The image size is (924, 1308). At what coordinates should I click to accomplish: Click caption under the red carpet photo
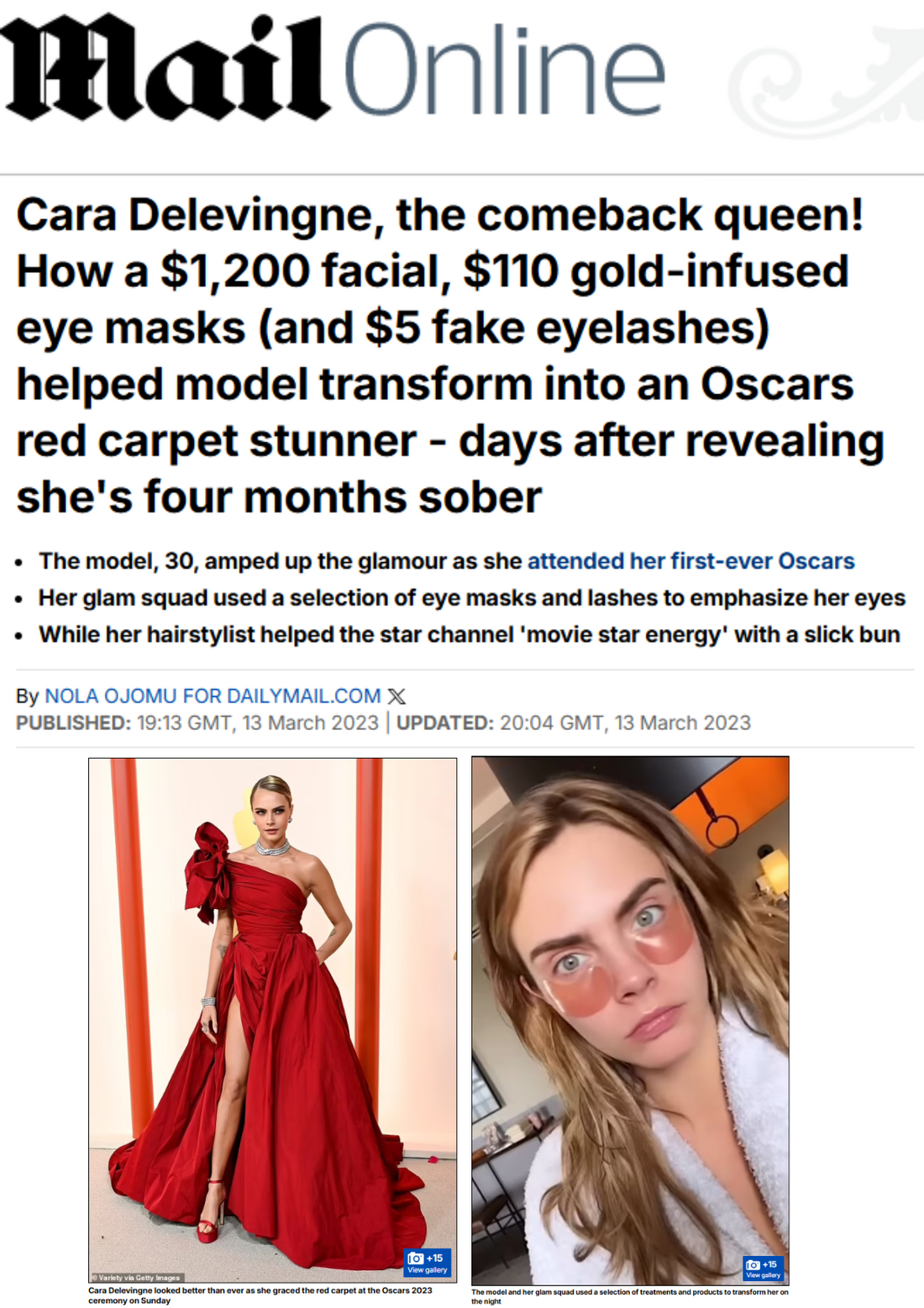[260, 1295]
